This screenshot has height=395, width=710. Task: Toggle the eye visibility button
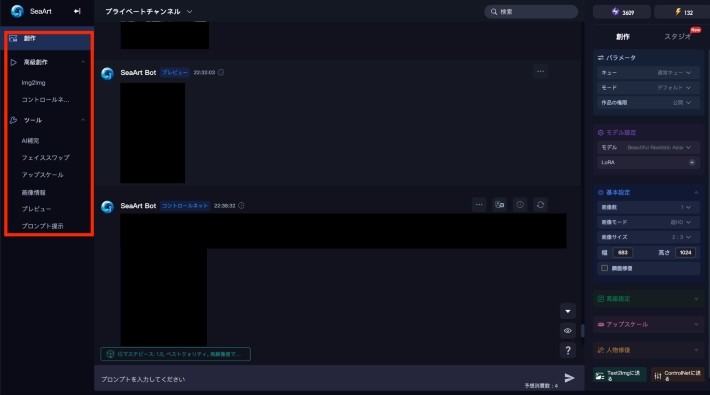pyautogui.click(x=568, y=331)
